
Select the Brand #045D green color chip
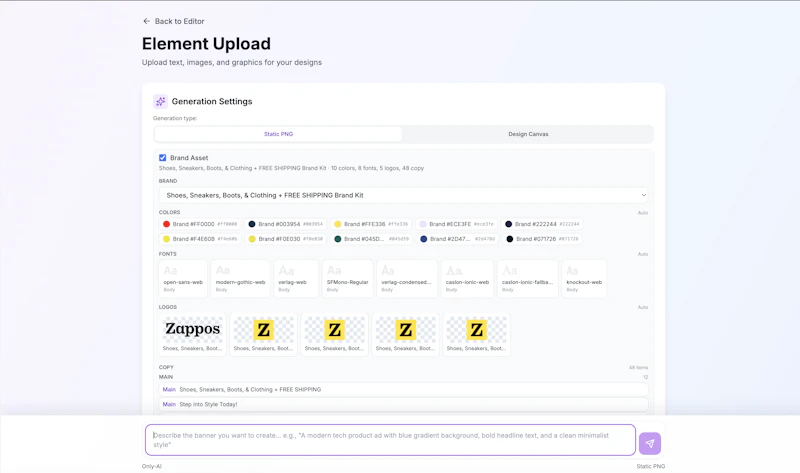[371, 239]
